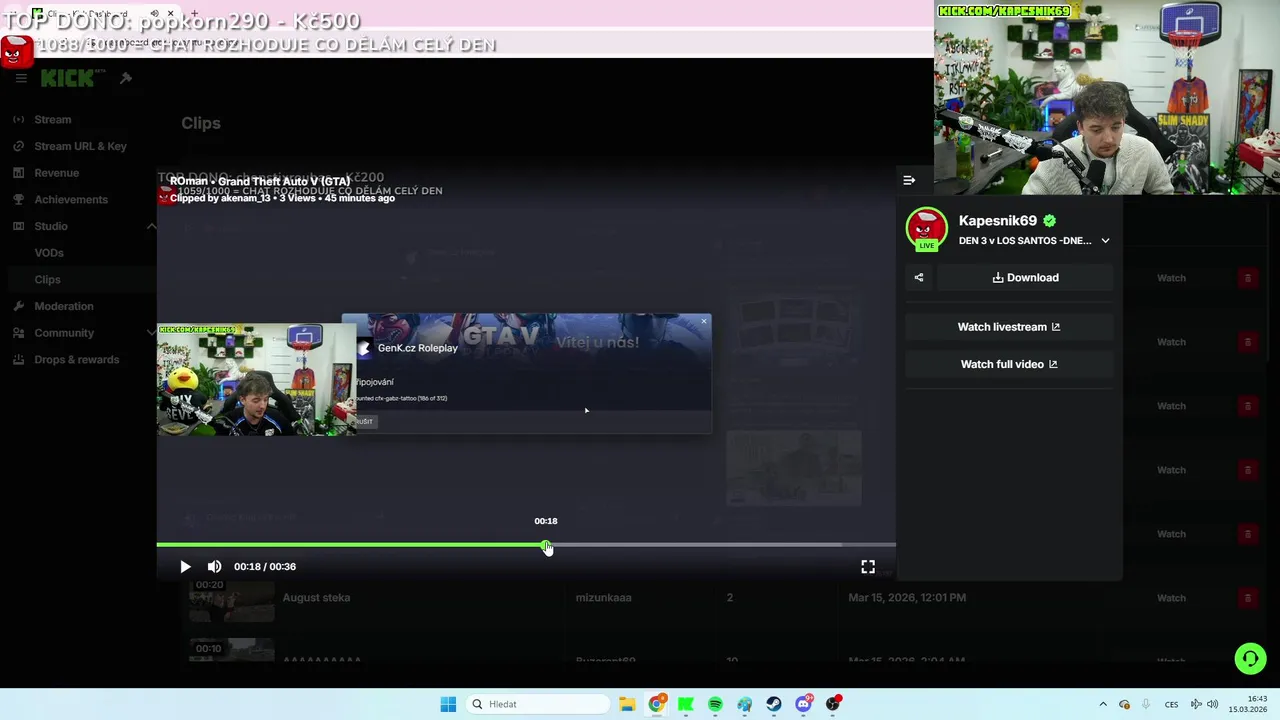
Task: Play the clip video
Action: pos(185,566)
